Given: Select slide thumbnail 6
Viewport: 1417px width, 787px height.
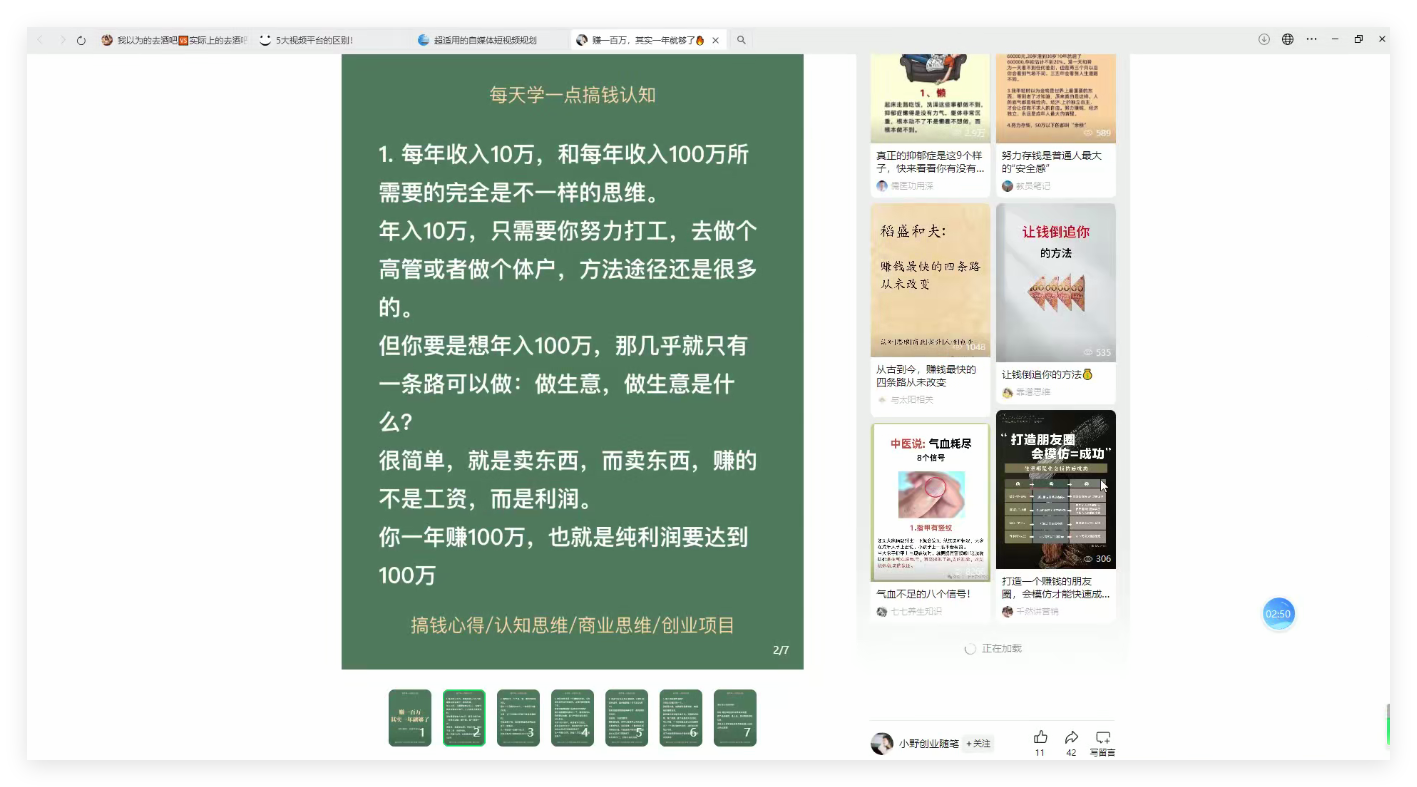Looking at the screenshot, I should point(680,718).
